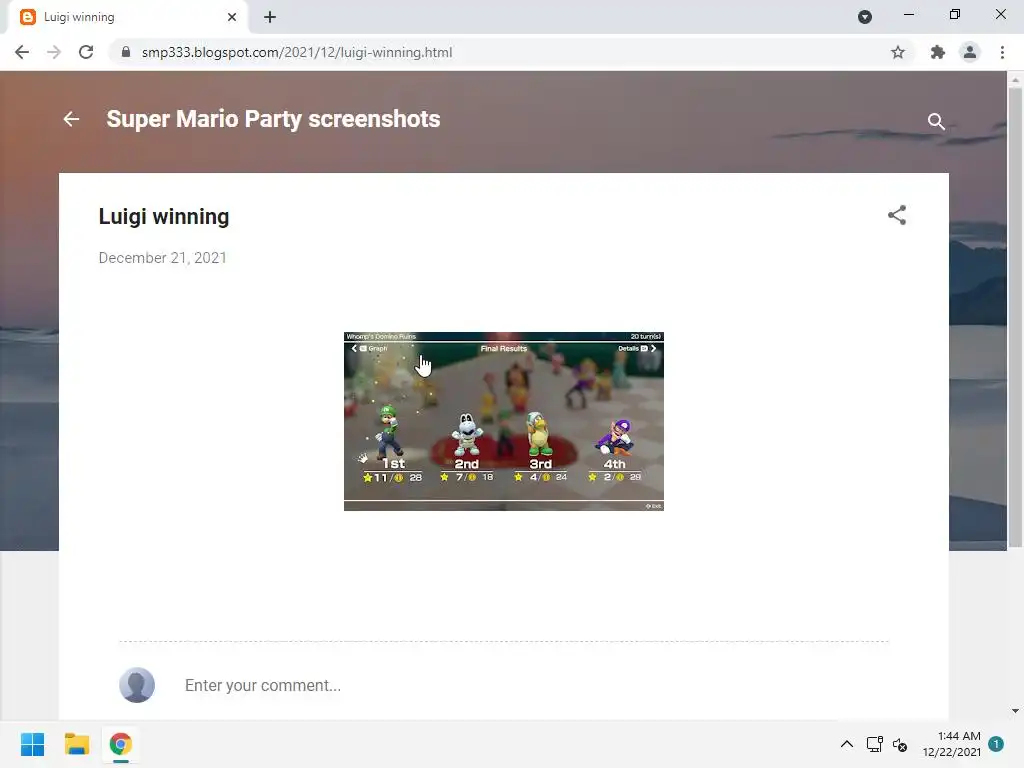Viewport: 1024px width, 768px height.
Task: Open the Final Results screenshot image
Action: [504, 421]
